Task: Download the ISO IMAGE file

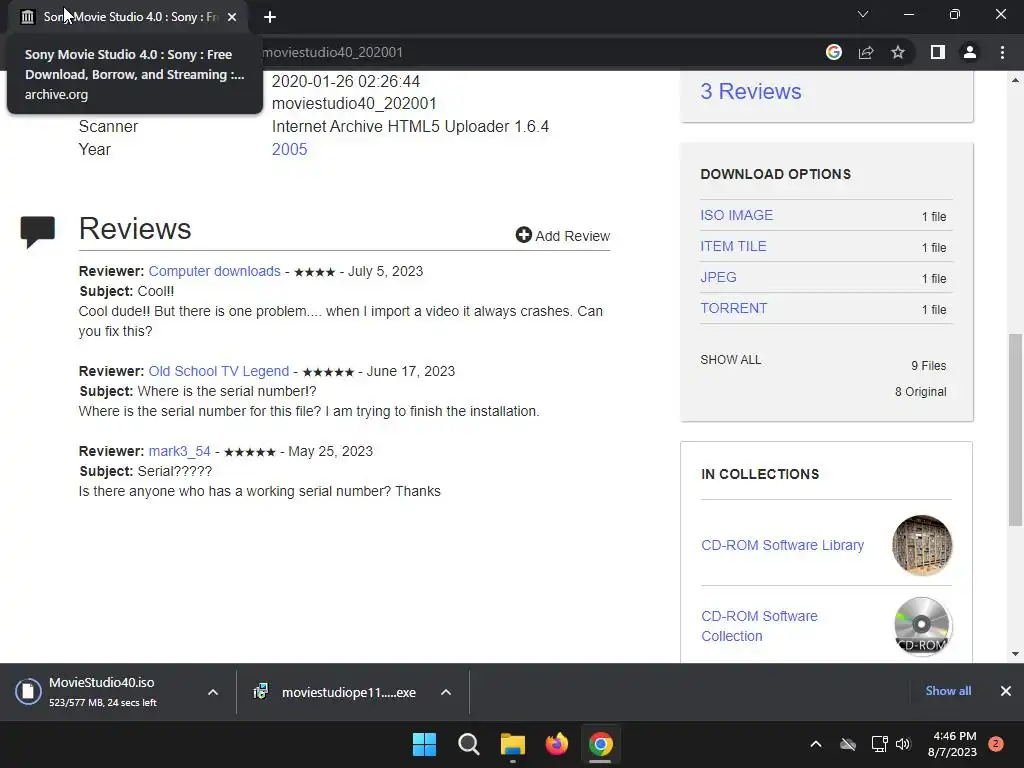Action: coord(737,216)
